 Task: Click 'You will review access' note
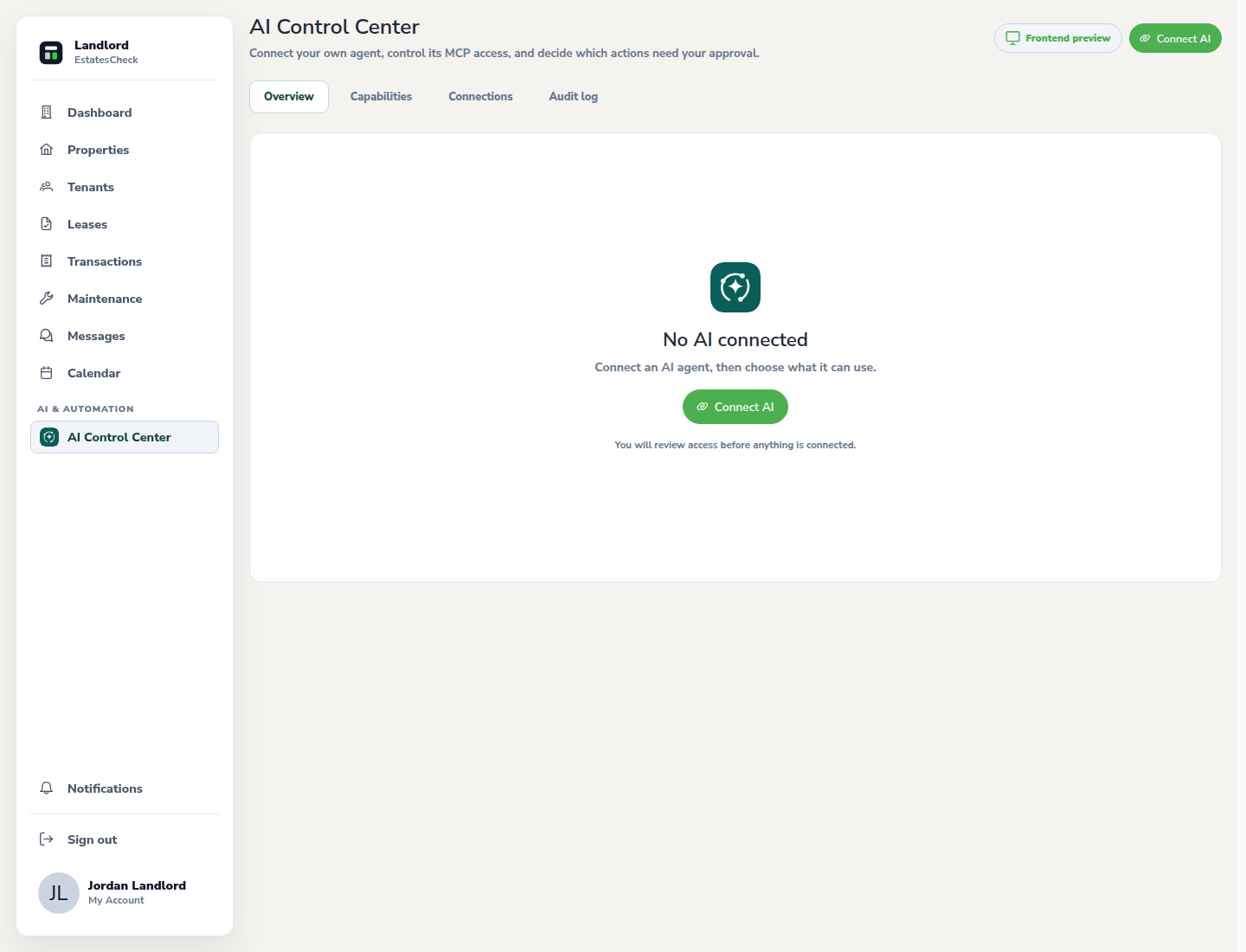(735, 445)
